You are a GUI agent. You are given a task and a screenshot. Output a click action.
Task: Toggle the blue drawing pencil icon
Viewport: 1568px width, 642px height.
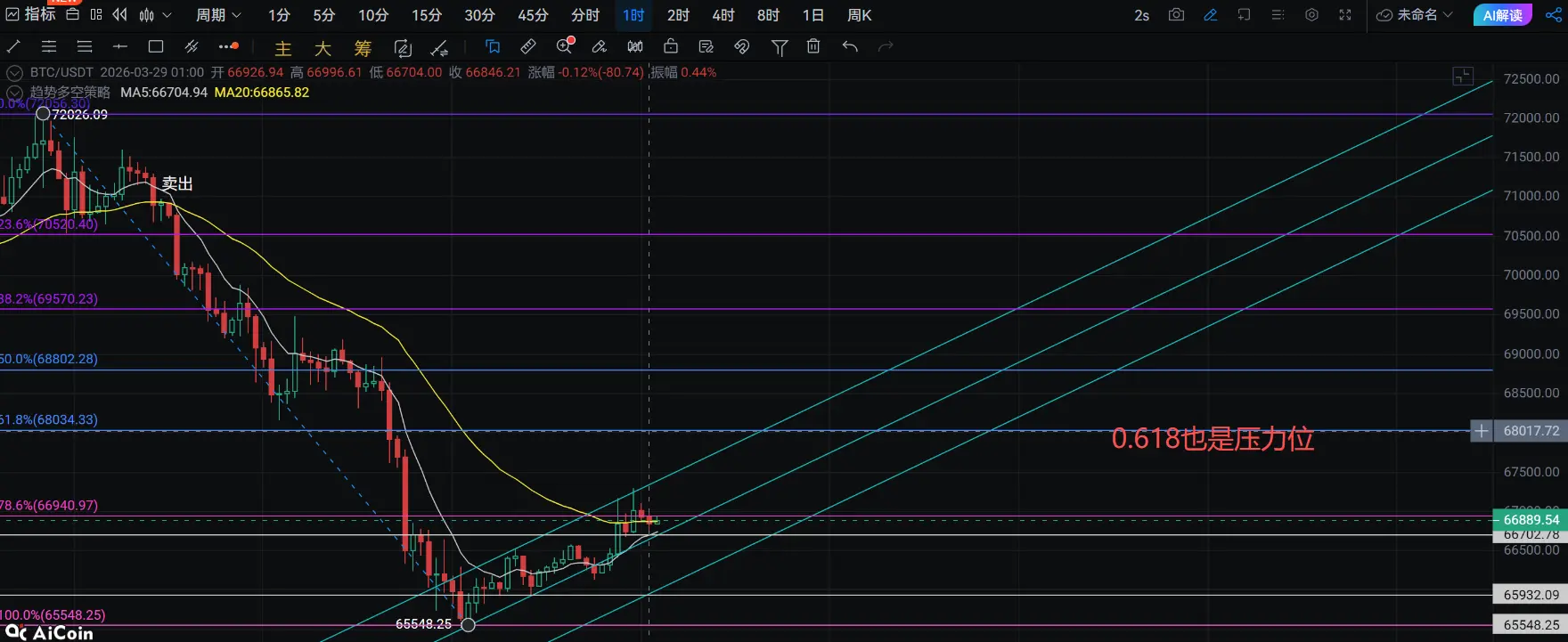[x=1210, y=15]
